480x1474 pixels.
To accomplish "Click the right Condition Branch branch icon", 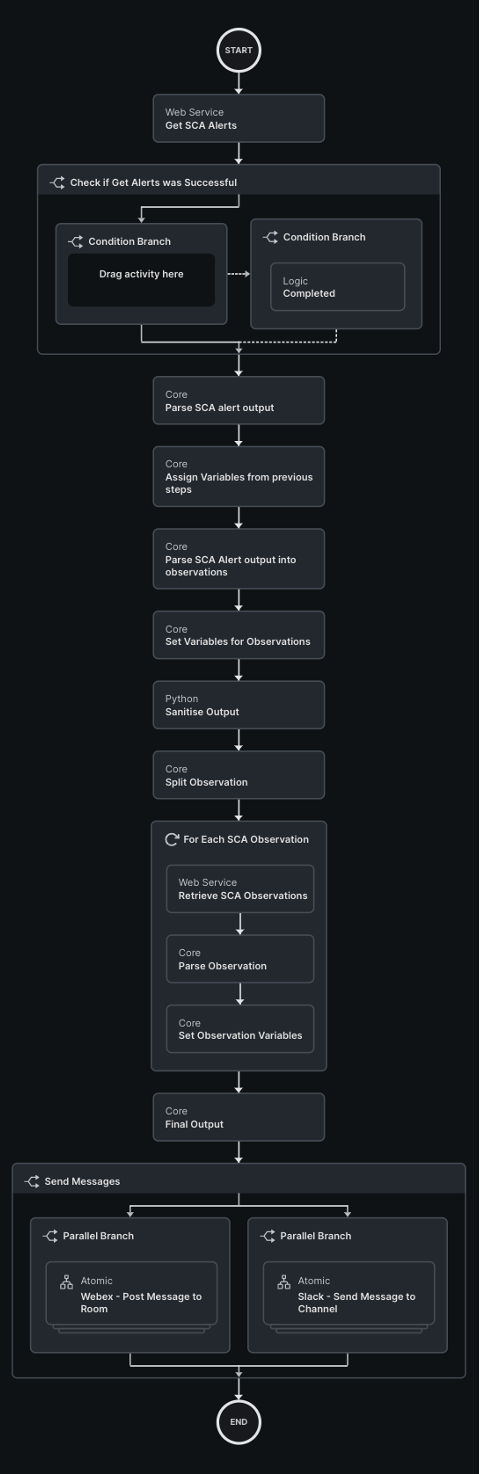I will click(270, 237).
